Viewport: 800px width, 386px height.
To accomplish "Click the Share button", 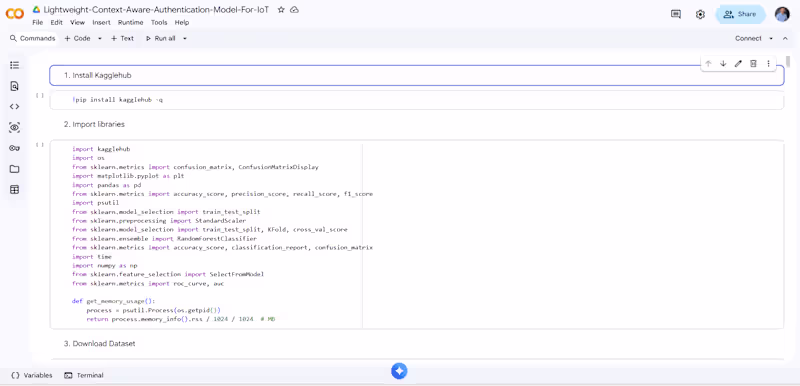I will click(740, 14).
